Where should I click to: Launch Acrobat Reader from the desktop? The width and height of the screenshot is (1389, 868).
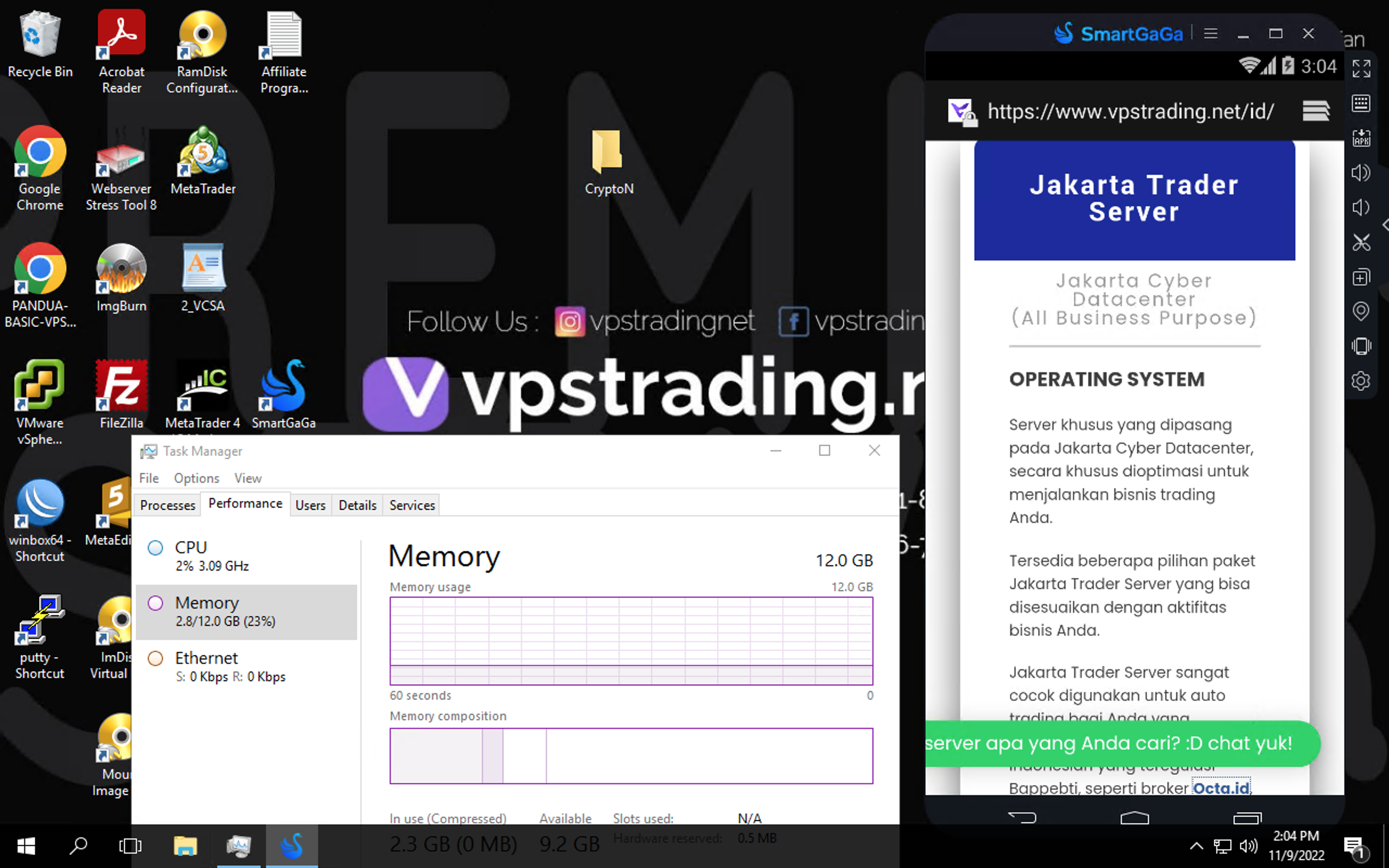tap(122, 52)
